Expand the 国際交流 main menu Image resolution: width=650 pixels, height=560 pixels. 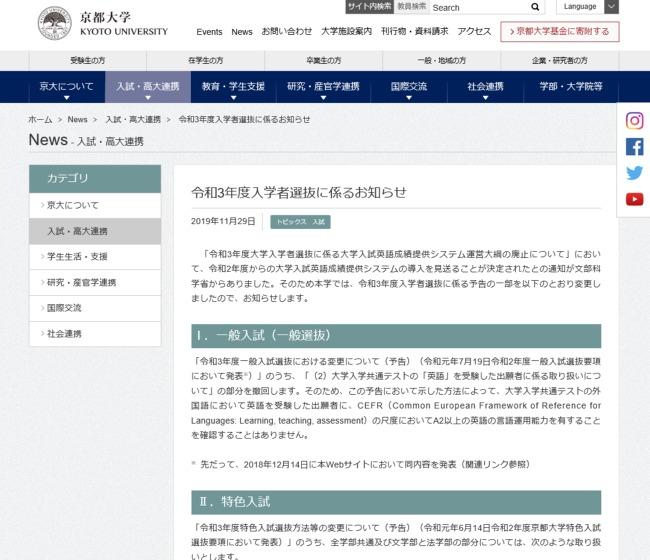pos(409,87)
